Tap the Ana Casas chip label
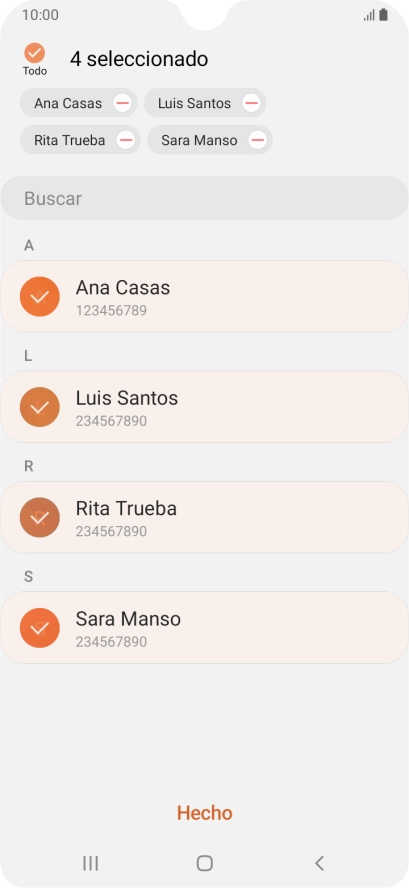Viewport: 409px width, 888px height. pos(68,104)
